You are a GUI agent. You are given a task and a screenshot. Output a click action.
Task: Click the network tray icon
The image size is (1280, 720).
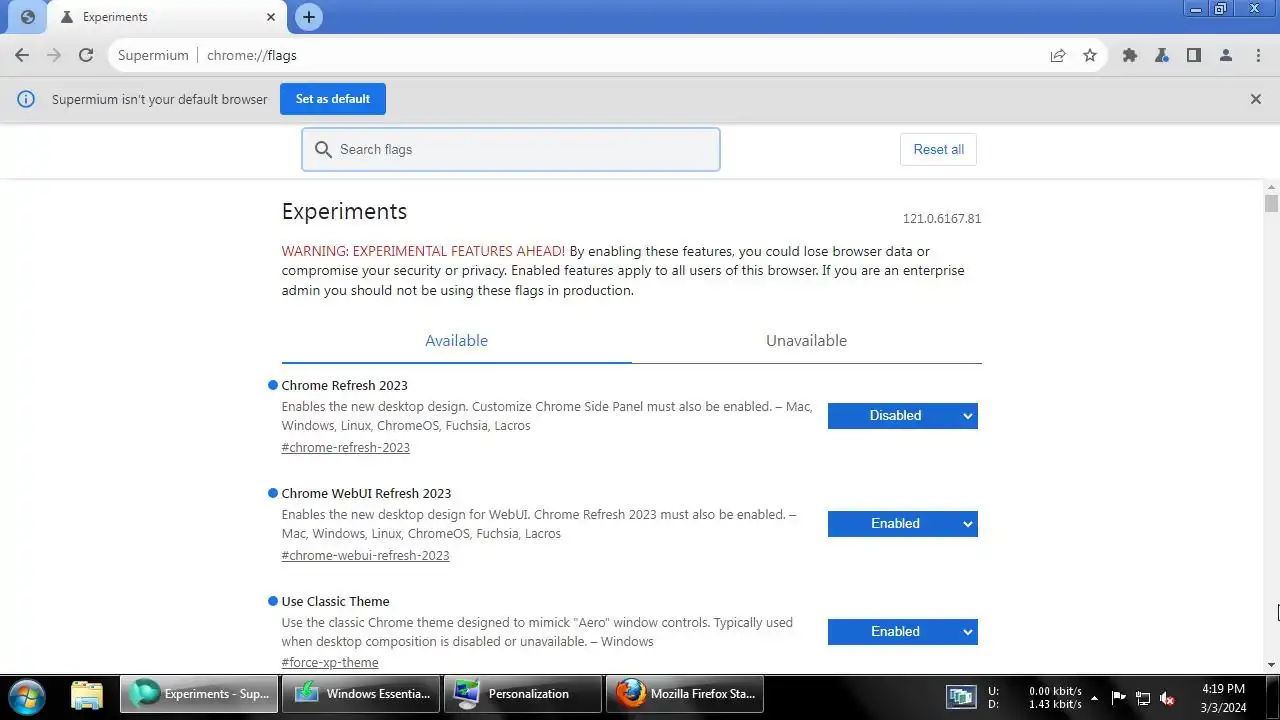(1142, 698)
